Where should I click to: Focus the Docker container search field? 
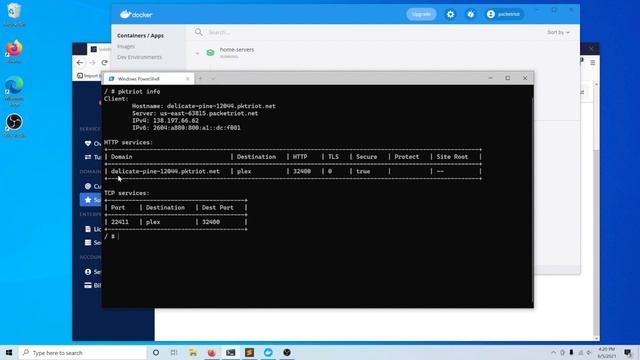click(x=367, y=32)
